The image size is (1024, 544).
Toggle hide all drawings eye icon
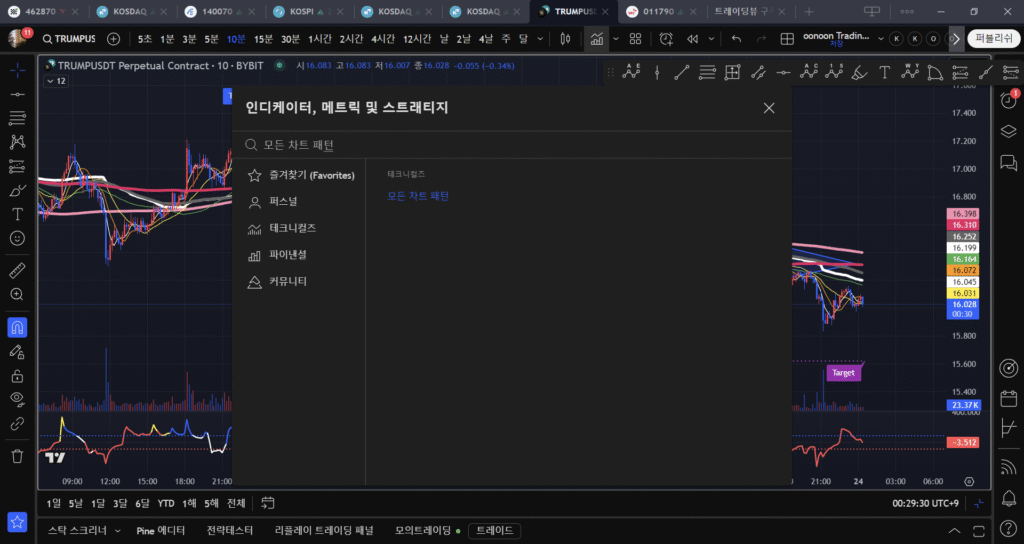point(17,399)
